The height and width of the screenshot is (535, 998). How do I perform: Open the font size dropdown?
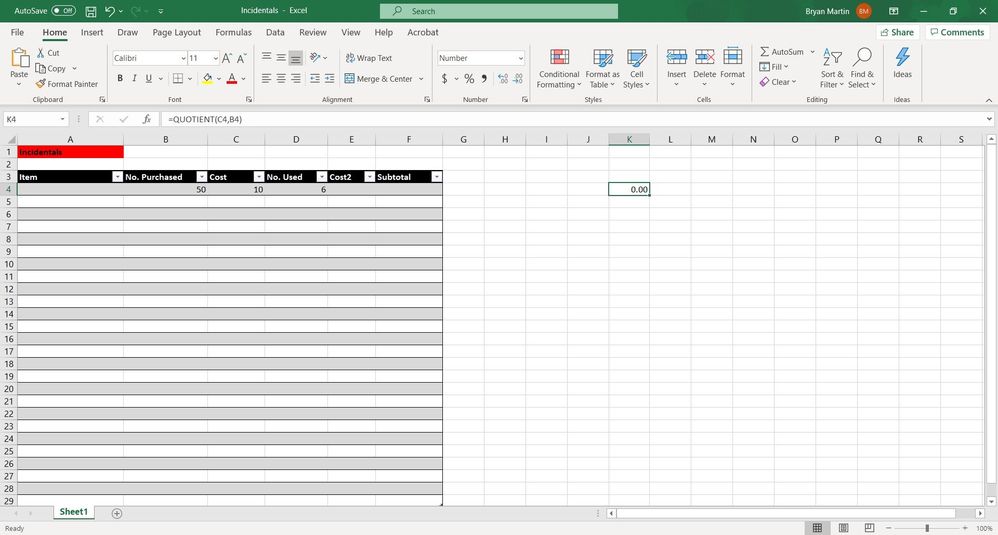(x=216, y=58)
